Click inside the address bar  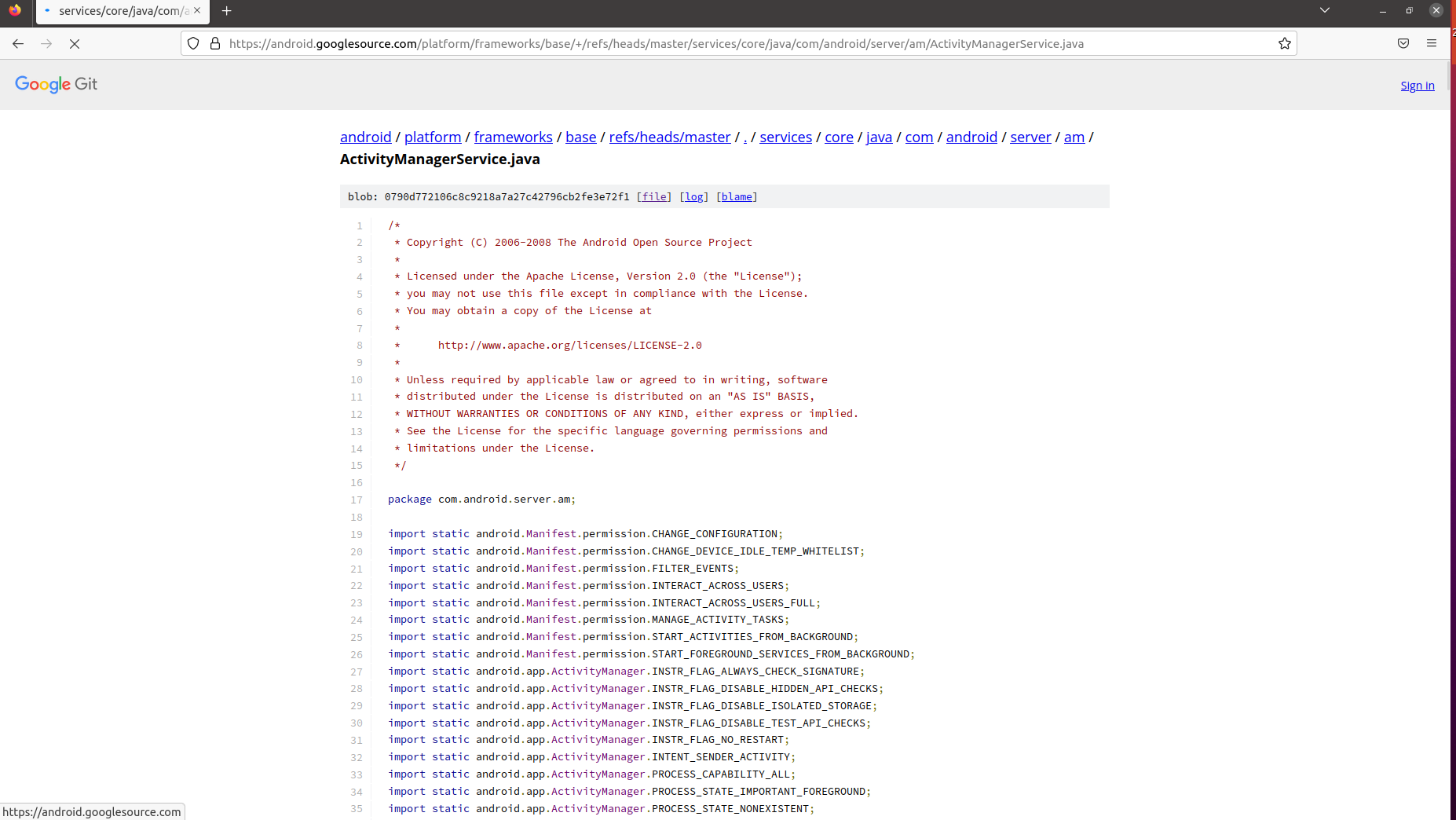[707, 43]
